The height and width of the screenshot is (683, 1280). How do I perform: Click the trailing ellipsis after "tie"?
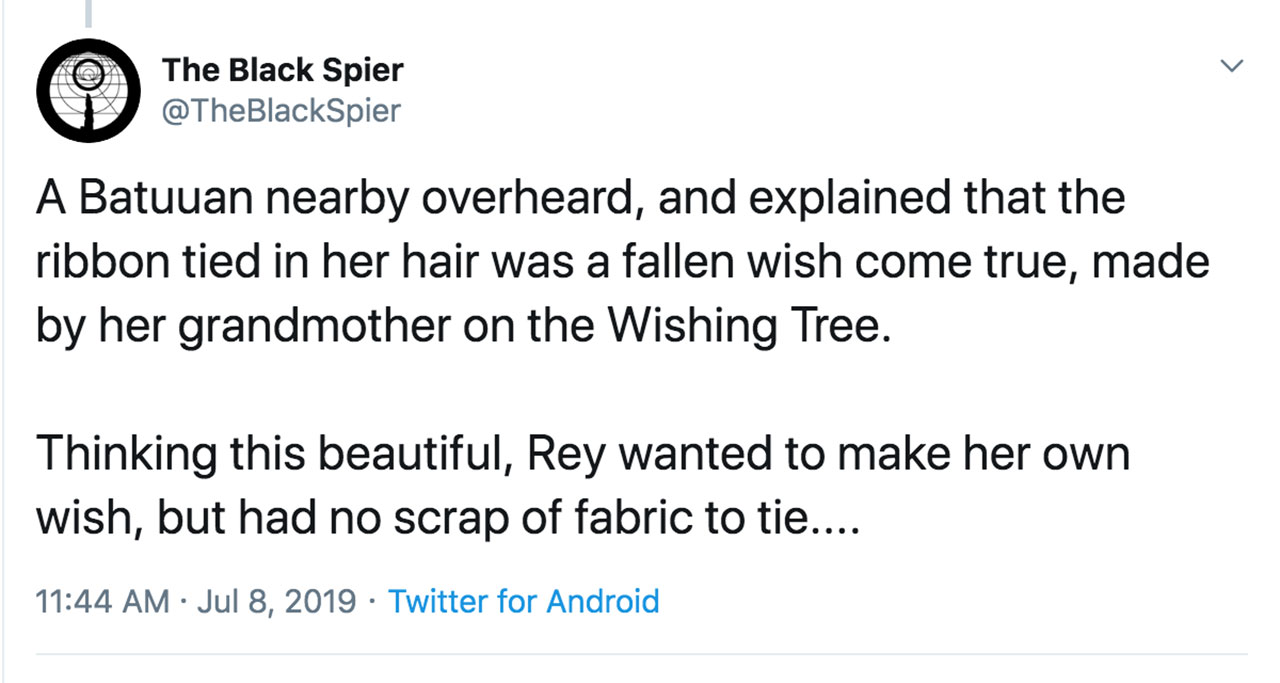click(x=833, y=519)
